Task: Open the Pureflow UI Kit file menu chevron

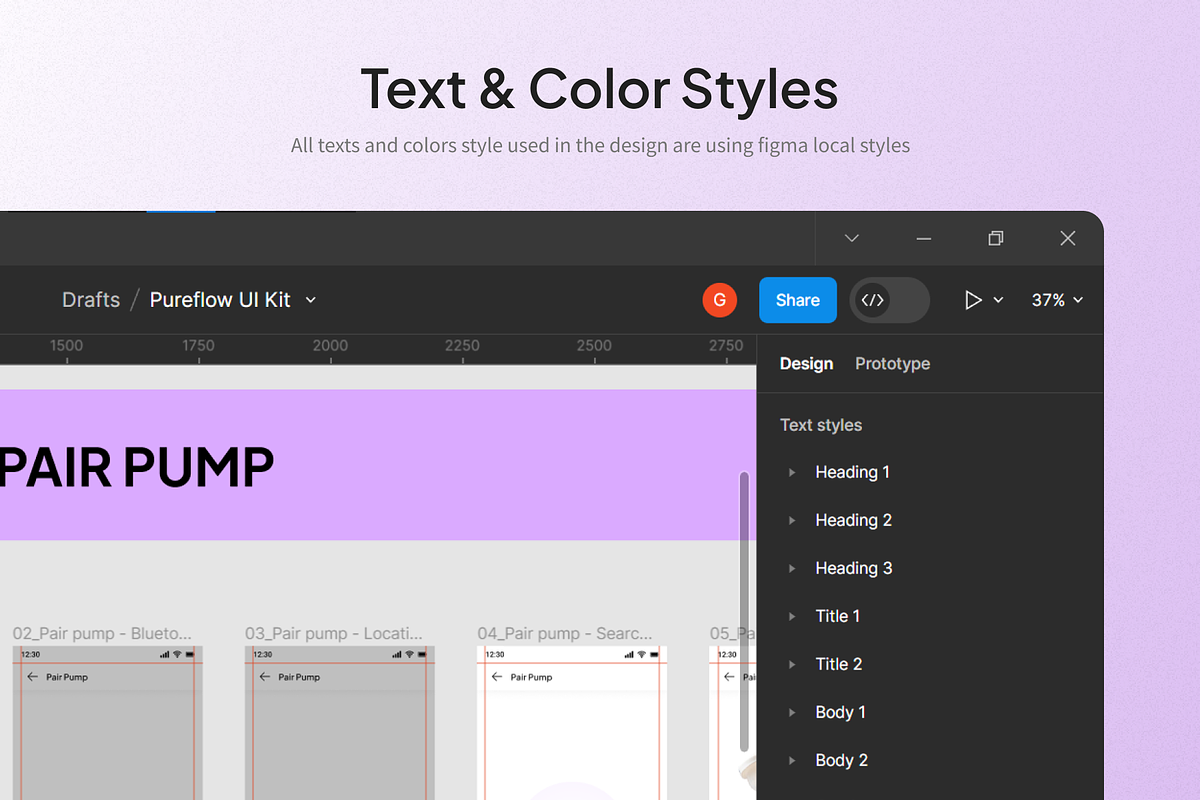Action: pos(310,300)
